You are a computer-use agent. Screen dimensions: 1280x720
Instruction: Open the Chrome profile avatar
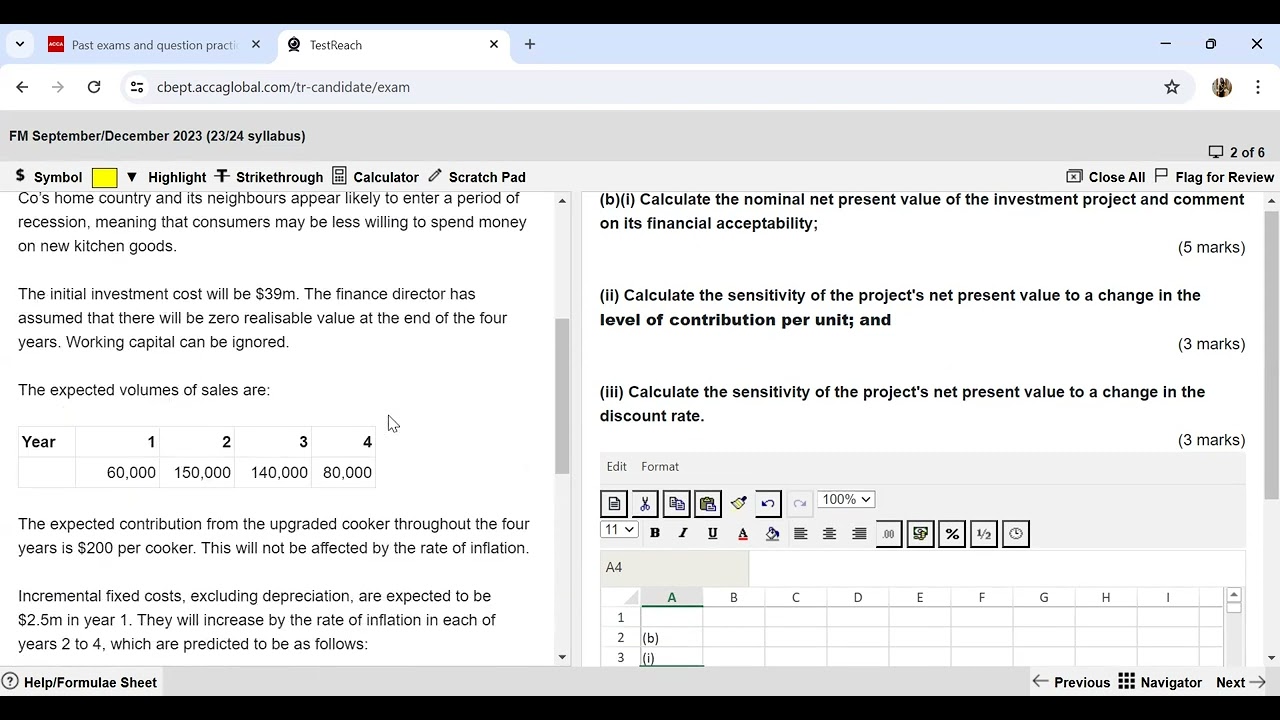[x=1222, y=87]
